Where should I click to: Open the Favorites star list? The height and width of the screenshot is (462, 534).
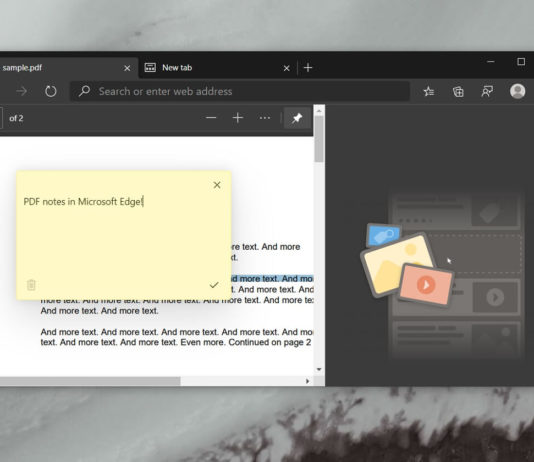pos(428,92)
